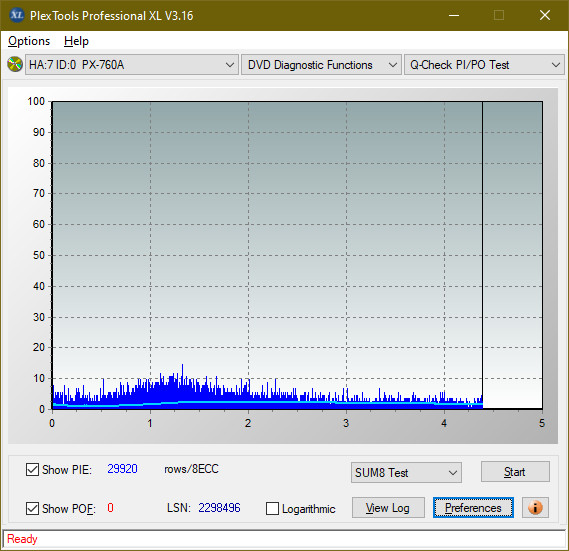The width and height of the screenshot is (569, 551).
Task: Open the Q-Check PI/PO Test dropdown
Action: [484, 65]
